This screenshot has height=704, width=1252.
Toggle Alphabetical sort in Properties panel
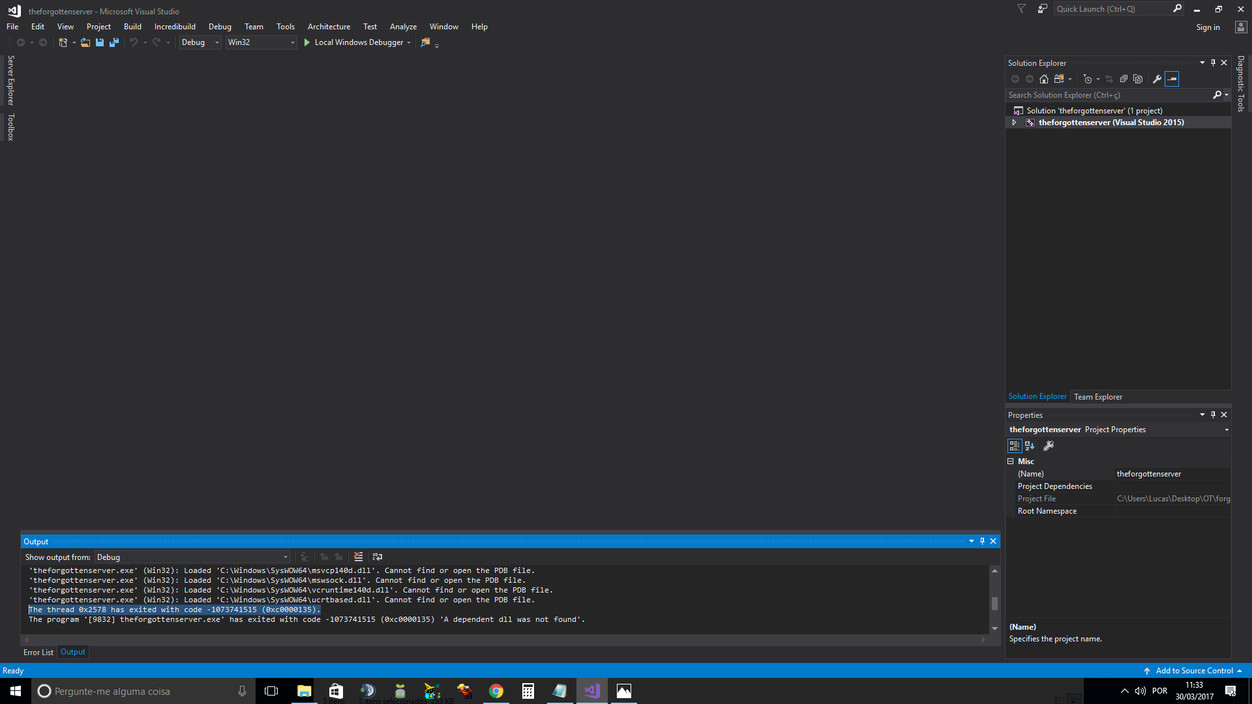pyautogui.click(x=1029, y=446)
